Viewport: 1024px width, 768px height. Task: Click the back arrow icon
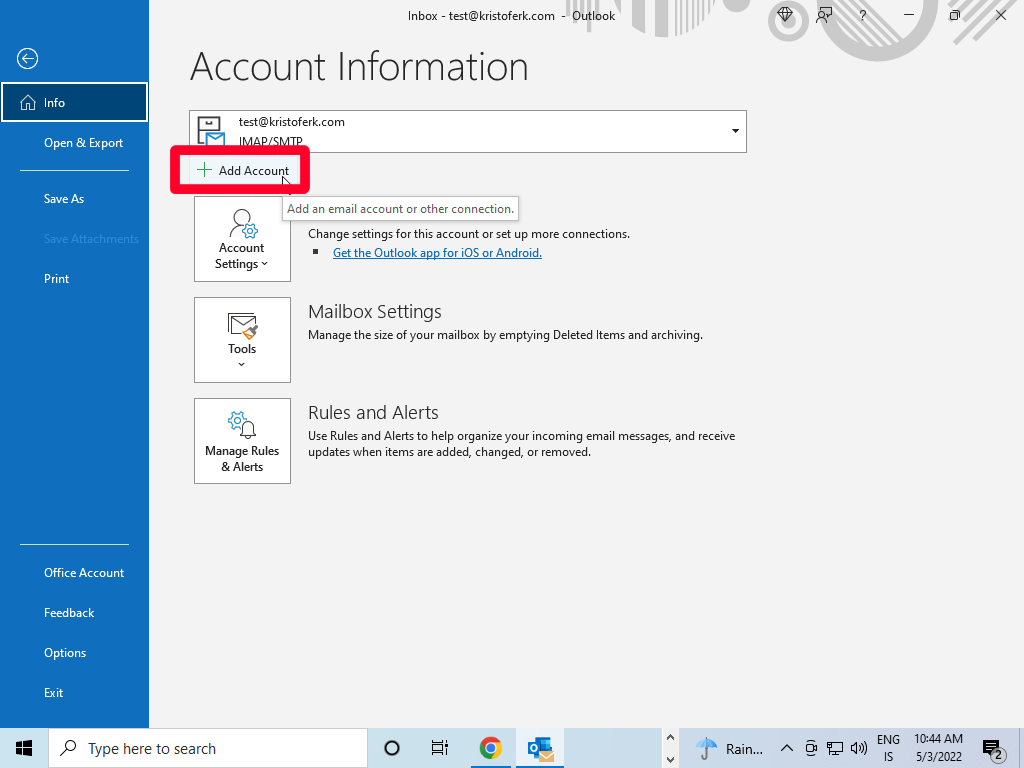[x=27, y=59]
